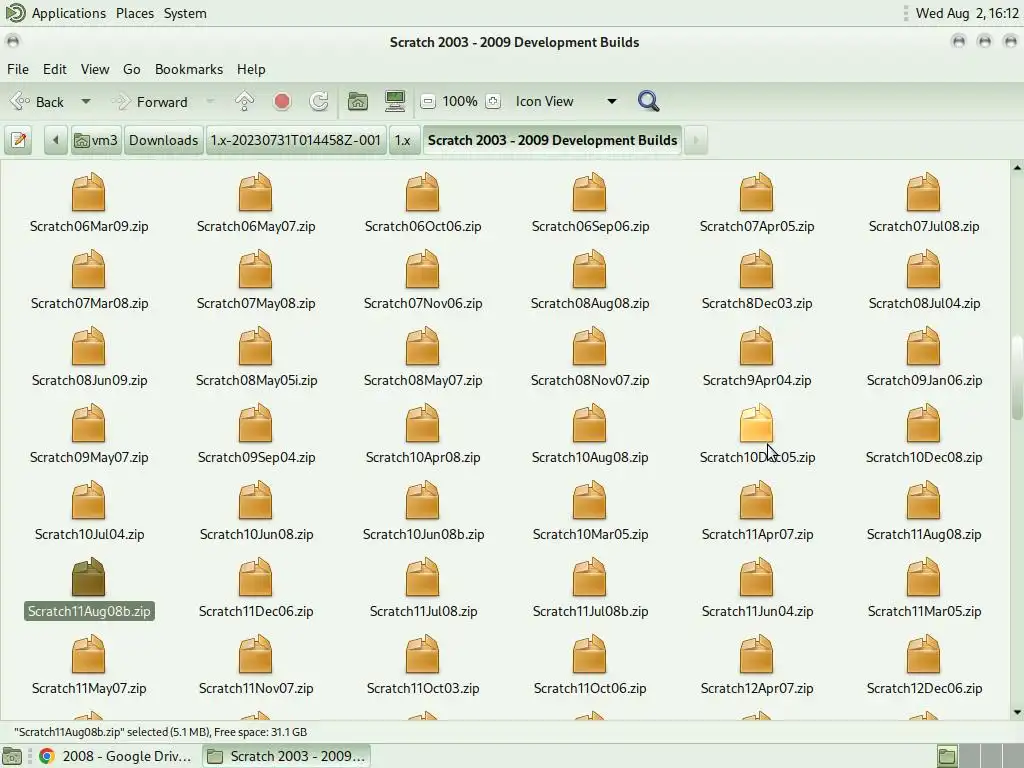Select Scratch12Dec06.zip archive icon
This screenshot has height=768, width=1024.
[x=923, y=654]
